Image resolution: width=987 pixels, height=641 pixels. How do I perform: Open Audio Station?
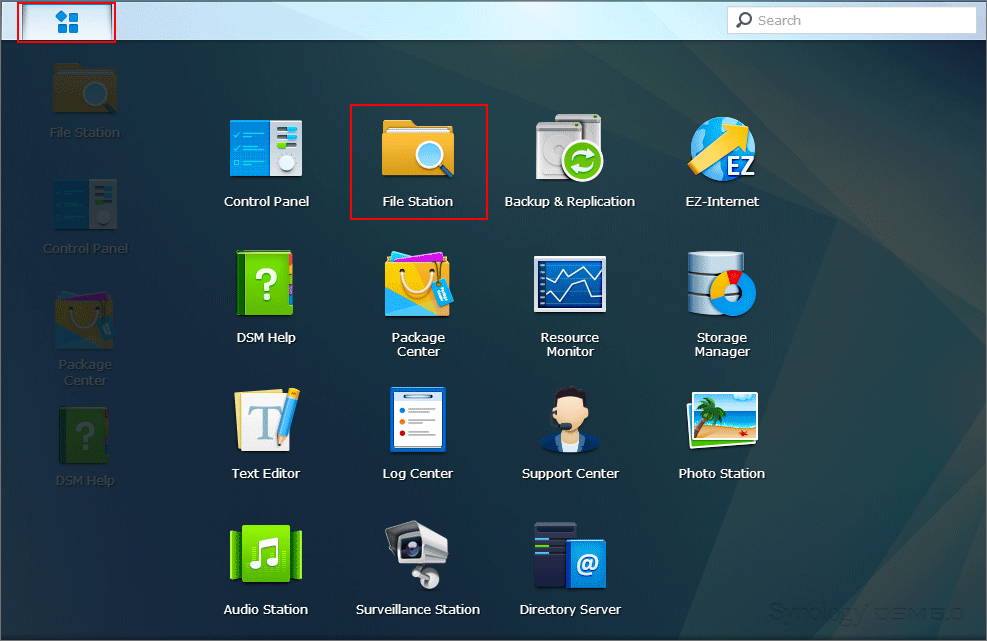(266, 570)
